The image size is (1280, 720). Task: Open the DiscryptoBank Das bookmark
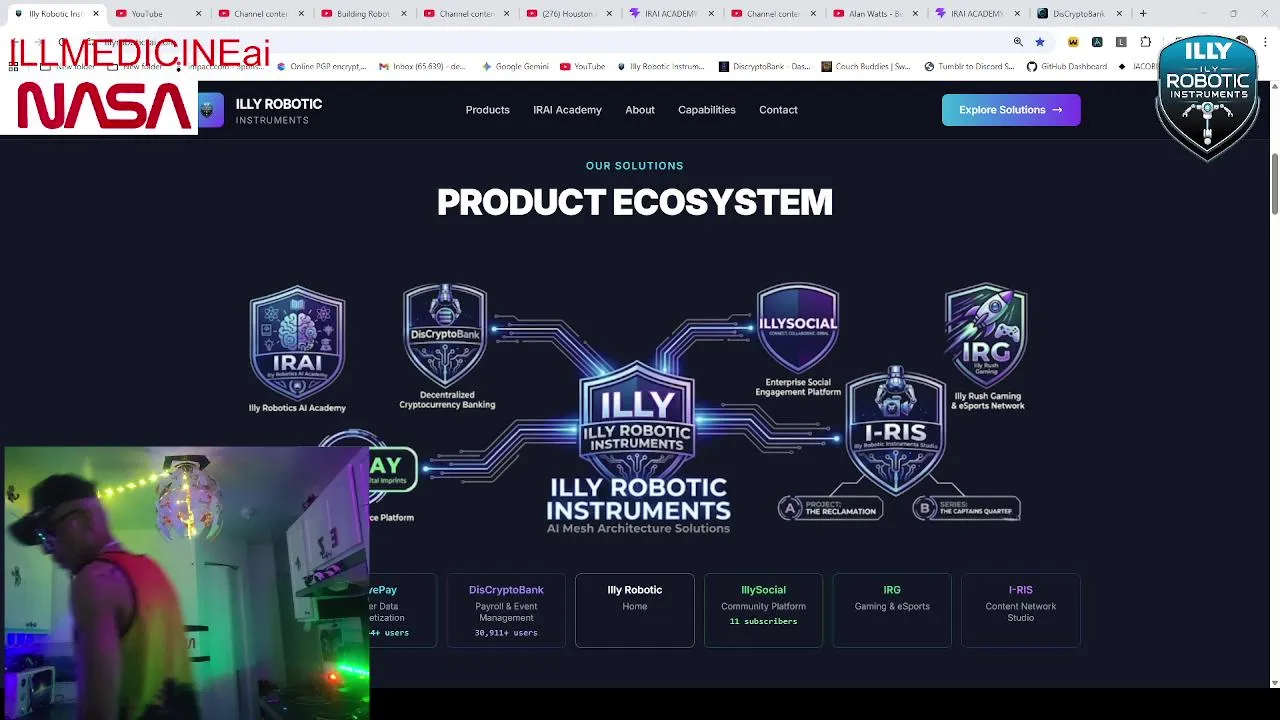pyautogui.click(x=765, y=67)
